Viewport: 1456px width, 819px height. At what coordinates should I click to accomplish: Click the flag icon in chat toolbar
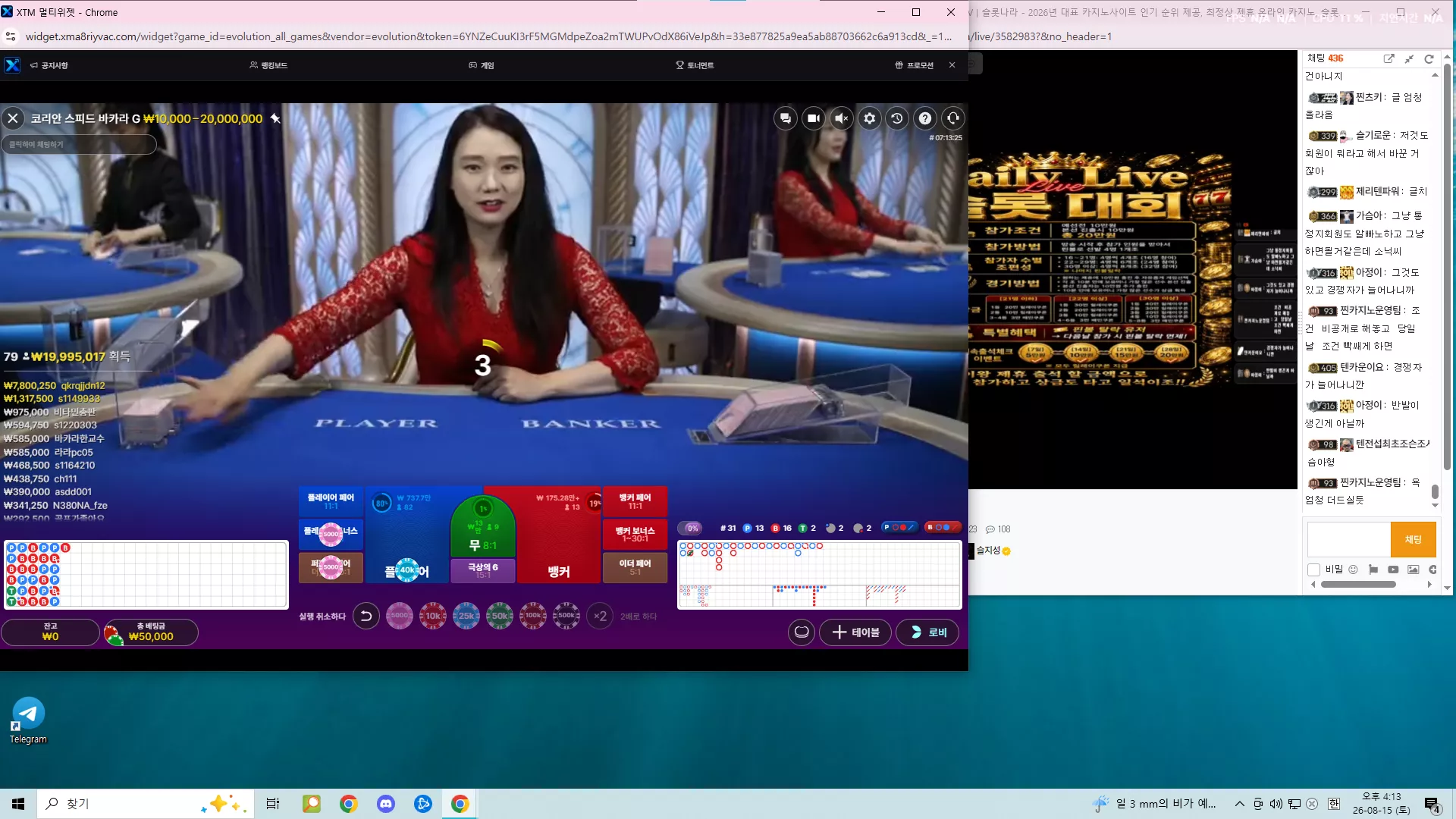point(1373,570)
